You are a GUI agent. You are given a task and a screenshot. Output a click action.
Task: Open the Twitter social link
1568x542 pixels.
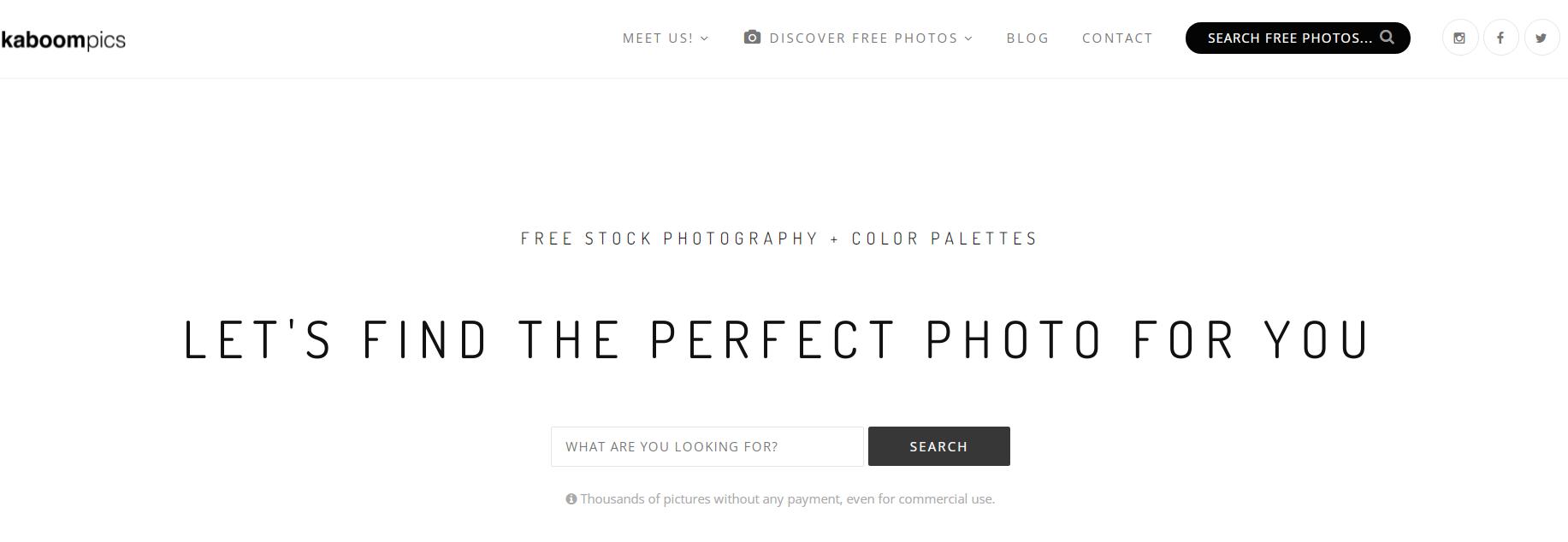1541,38
